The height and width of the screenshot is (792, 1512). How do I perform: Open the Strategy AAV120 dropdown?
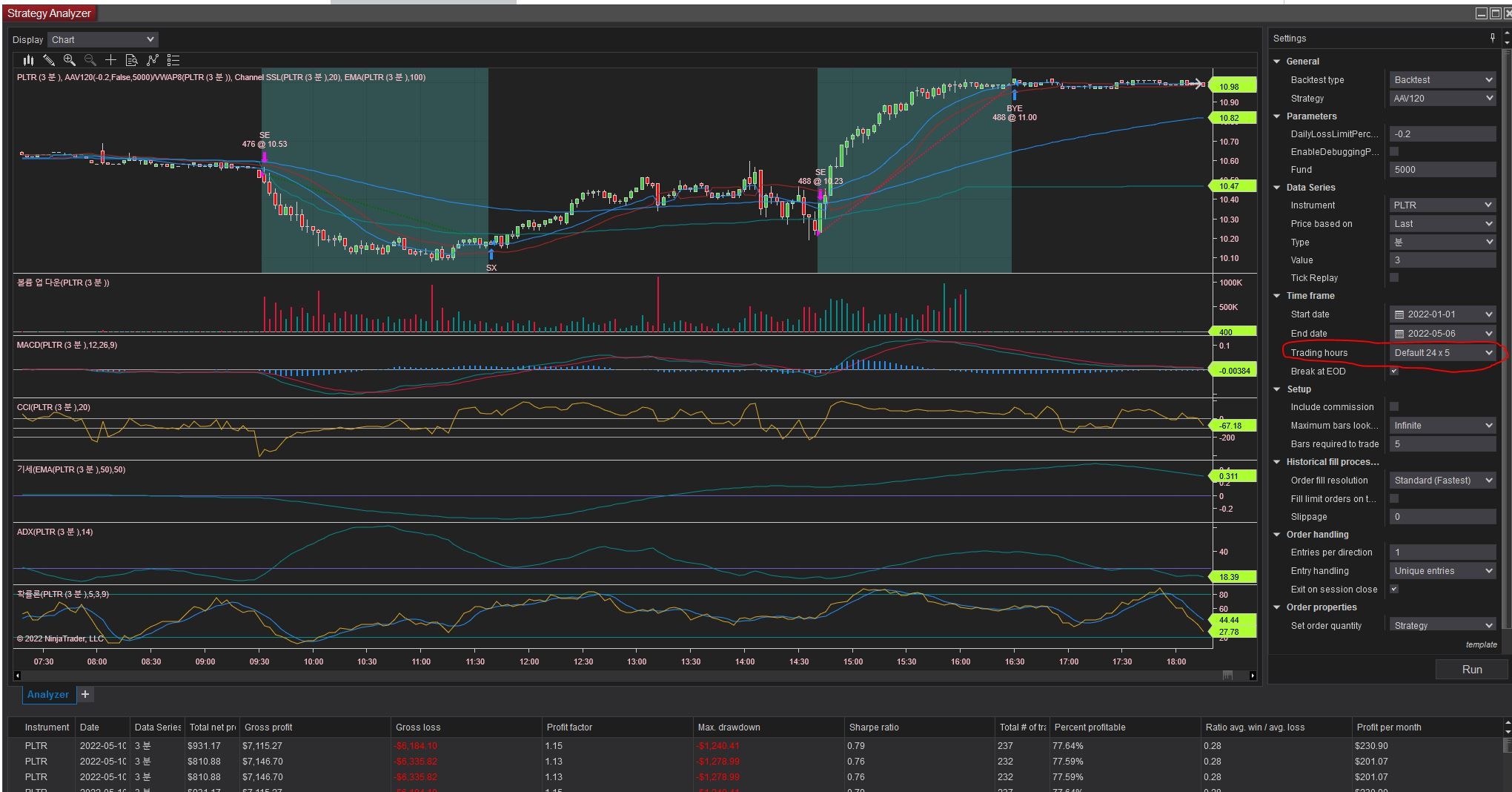[x=1442, y=98]
